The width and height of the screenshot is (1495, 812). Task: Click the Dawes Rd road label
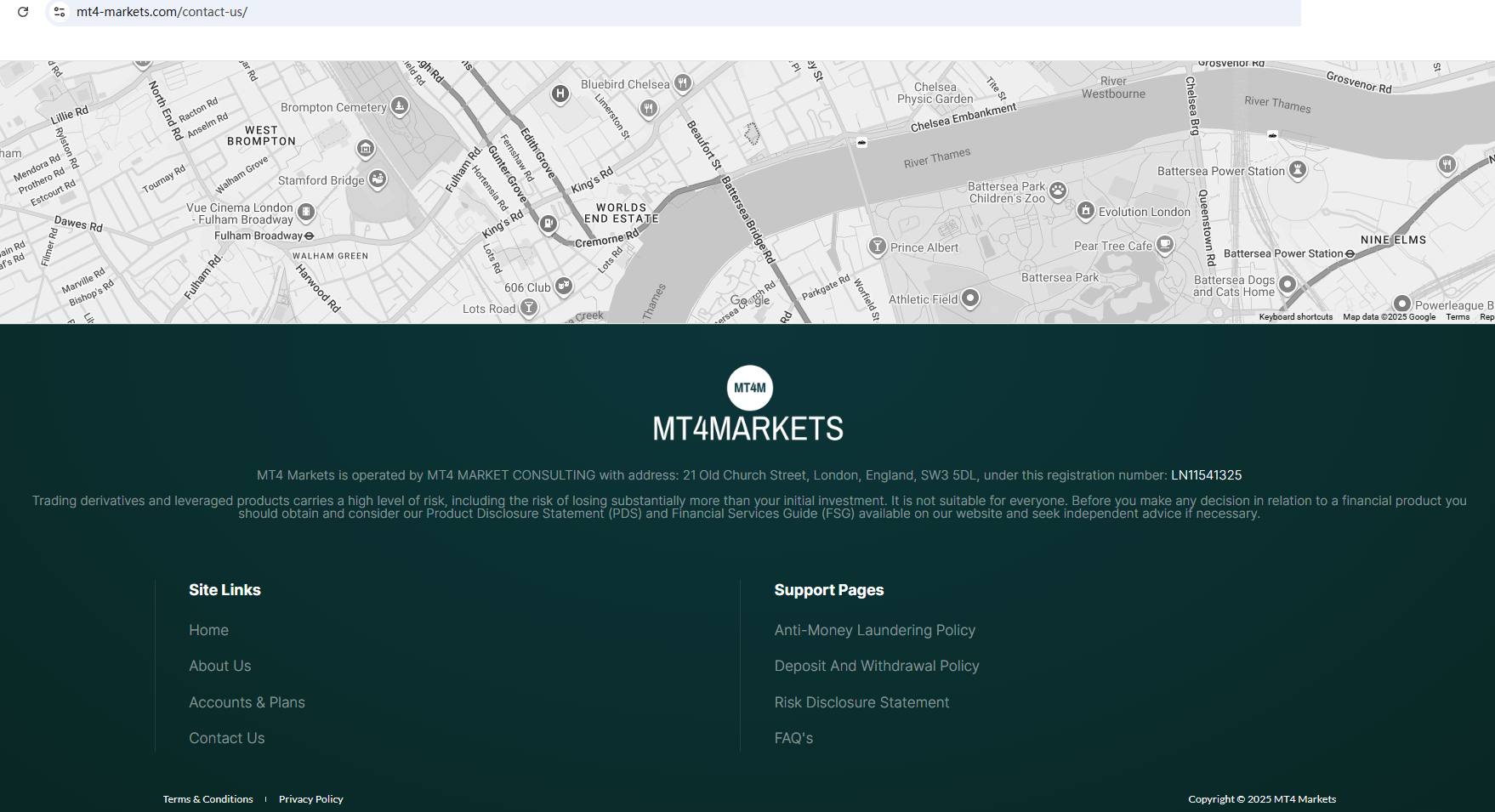pyautogui.click(x=78, y=224)
